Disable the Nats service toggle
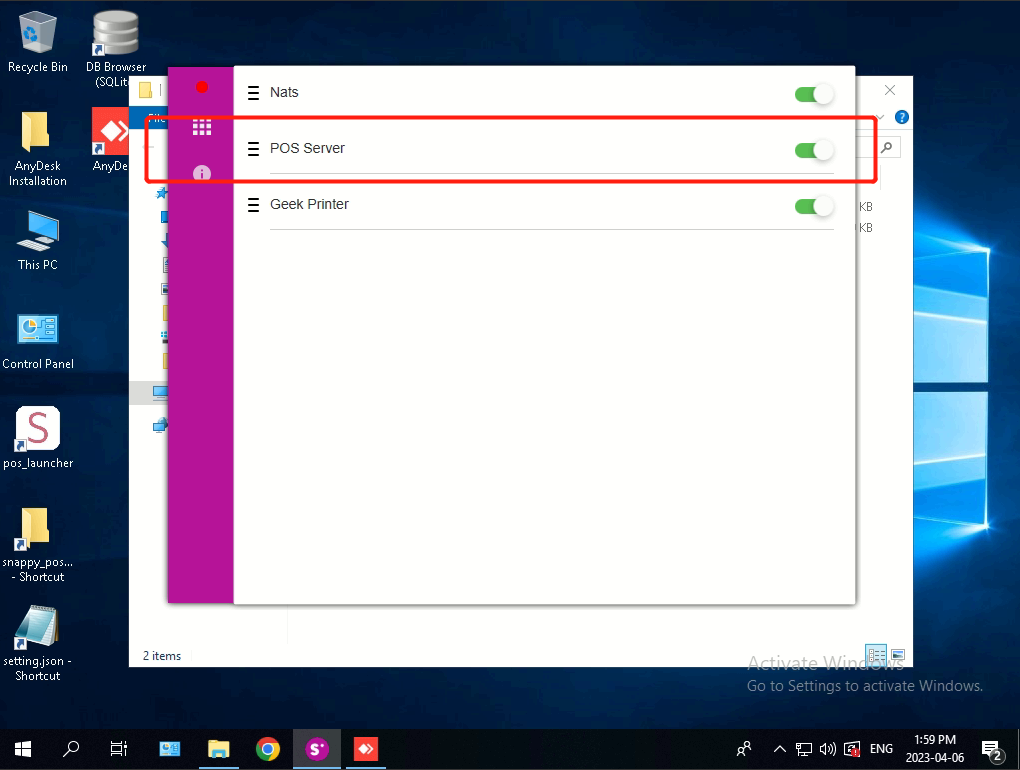Image resolution: width=1020 pixels, height=770 pixels. (x=814, y=94)
